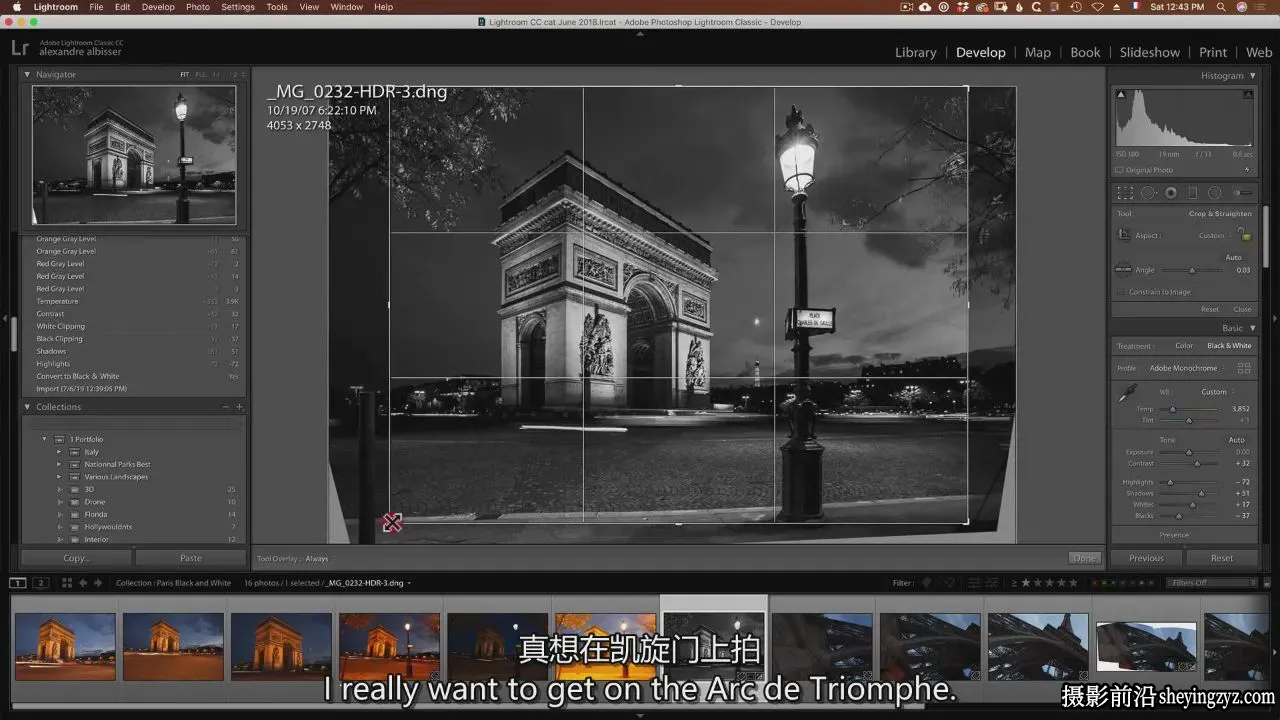Select the Red Eye Correction tool
The image size is (1280, 720).
[1171, 193]
